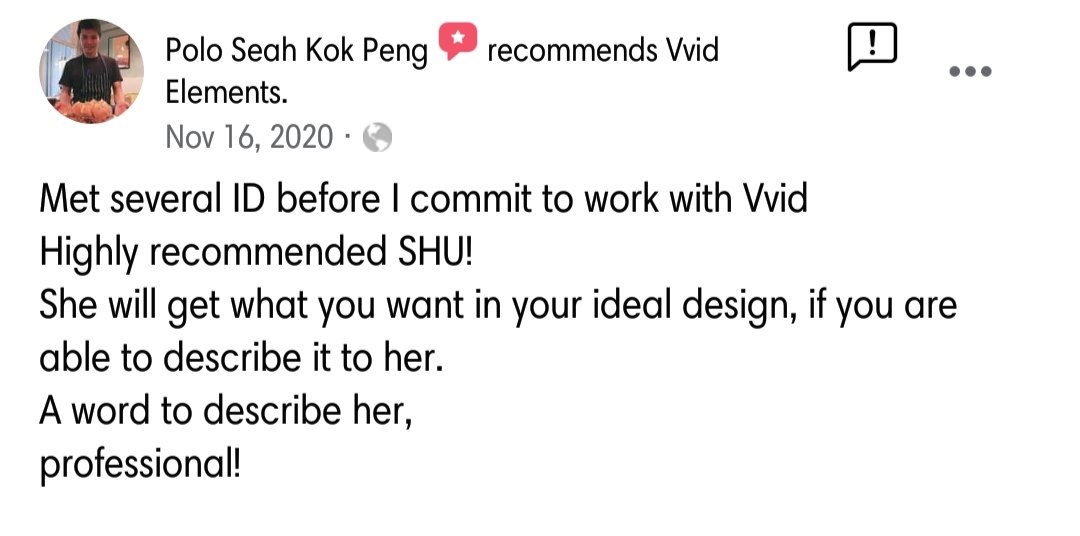This screenshot has width=1080, height=536.
Task: Click the "able to describe it to her." line
Action: (x=240, y=359)
